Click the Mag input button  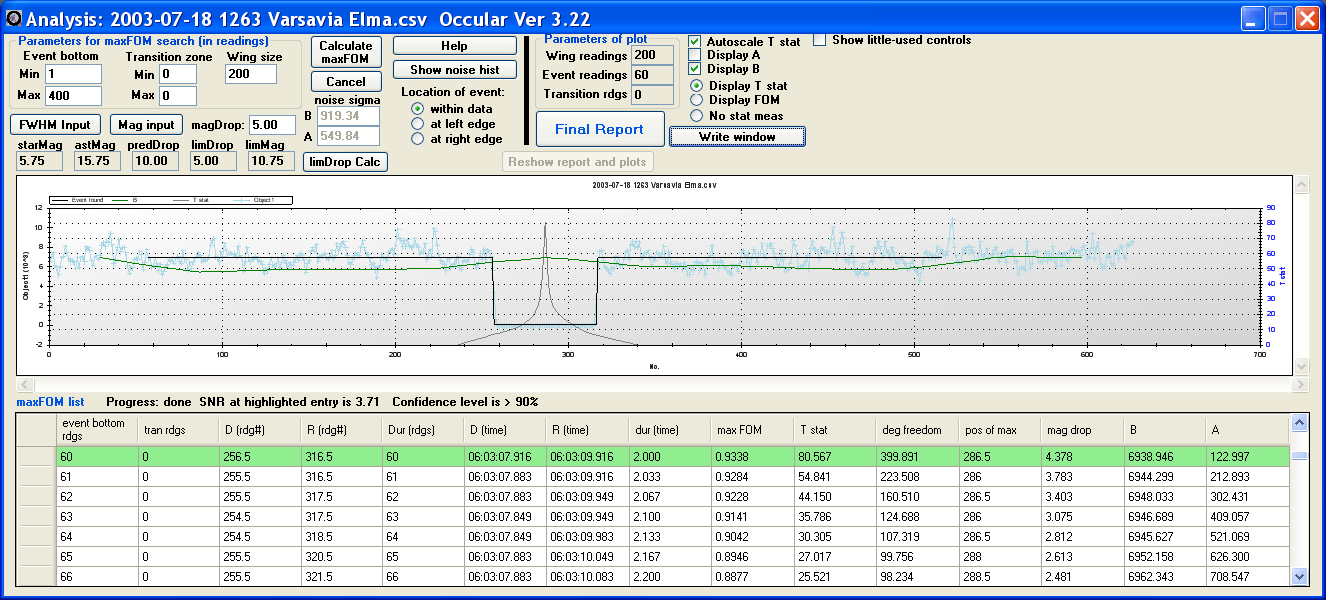146,125
